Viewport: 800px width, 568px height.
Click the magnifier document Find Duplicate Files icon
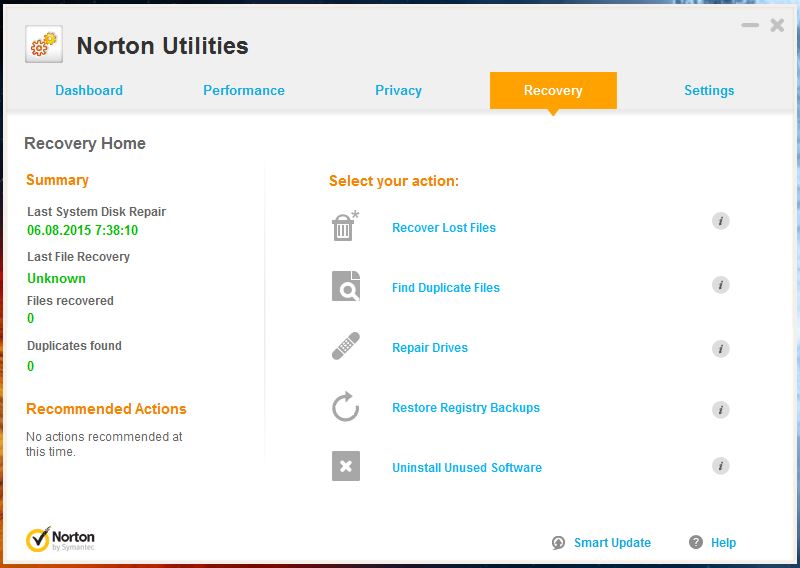pyautogui.click(x=345, y=286)
